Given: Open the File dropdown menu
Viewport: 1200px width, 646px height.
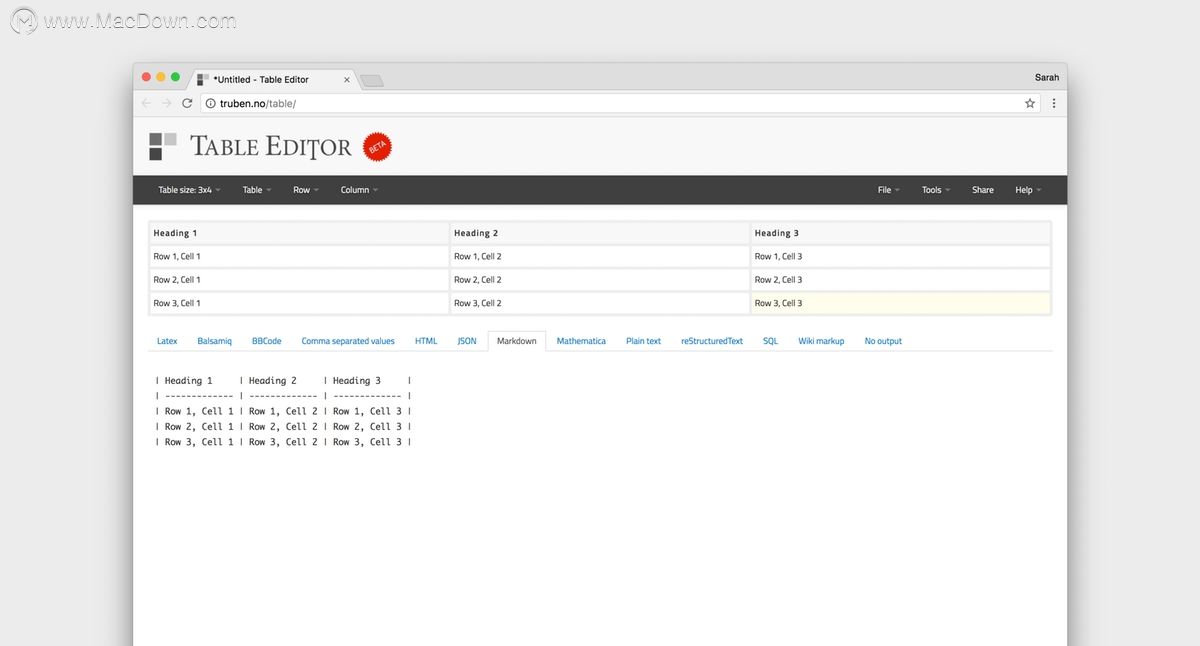Looking at the screenshot, I should (x=889, y=190).
